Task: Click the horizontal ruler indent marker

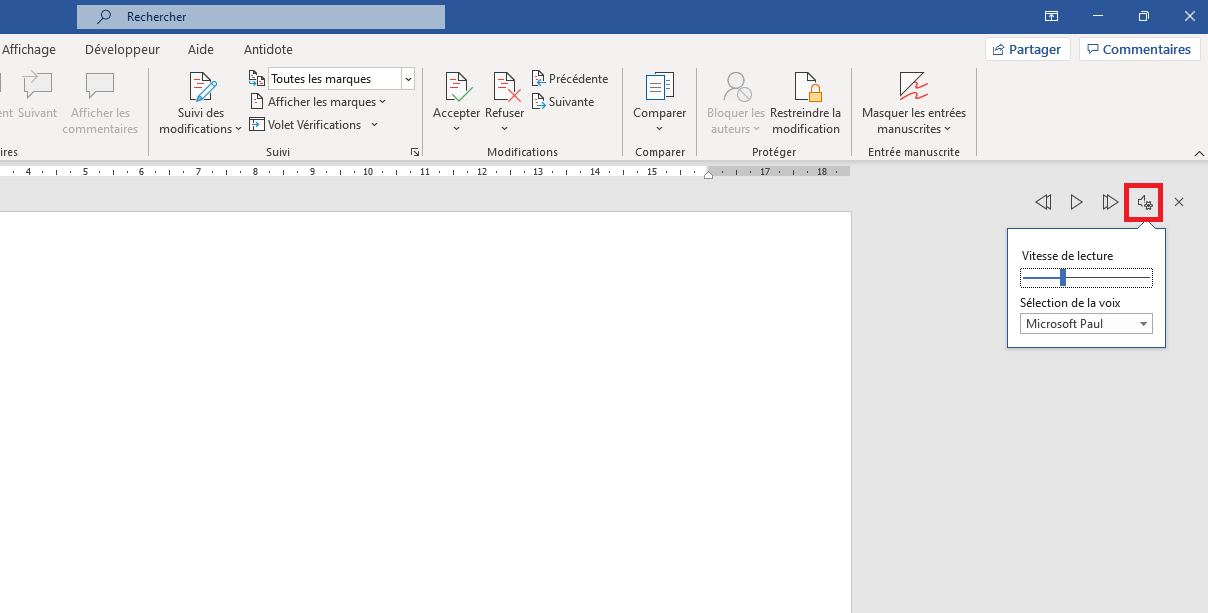Action: pos(708,173)
